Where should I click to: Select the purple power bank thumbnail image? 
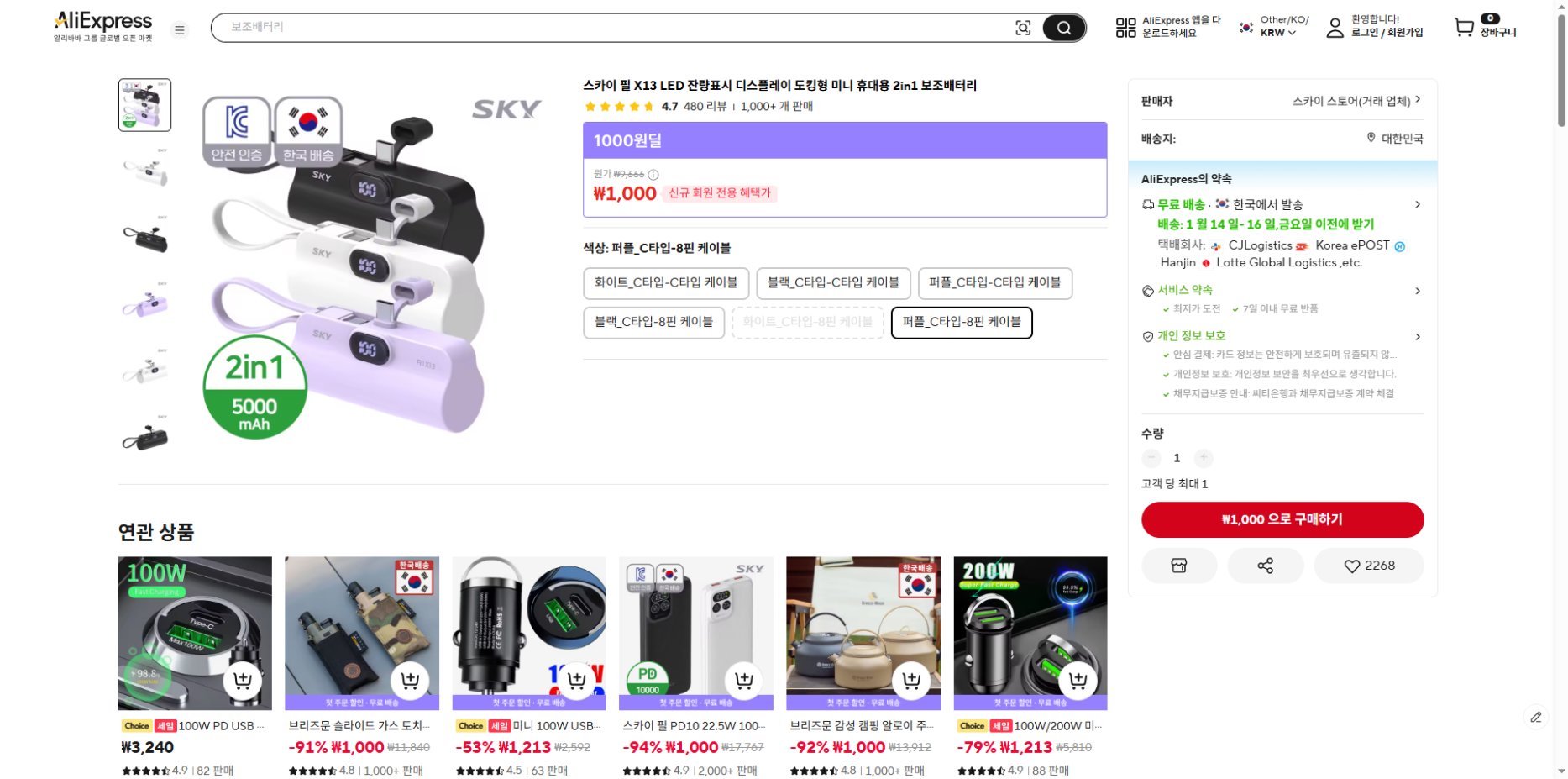click(145, 303)
